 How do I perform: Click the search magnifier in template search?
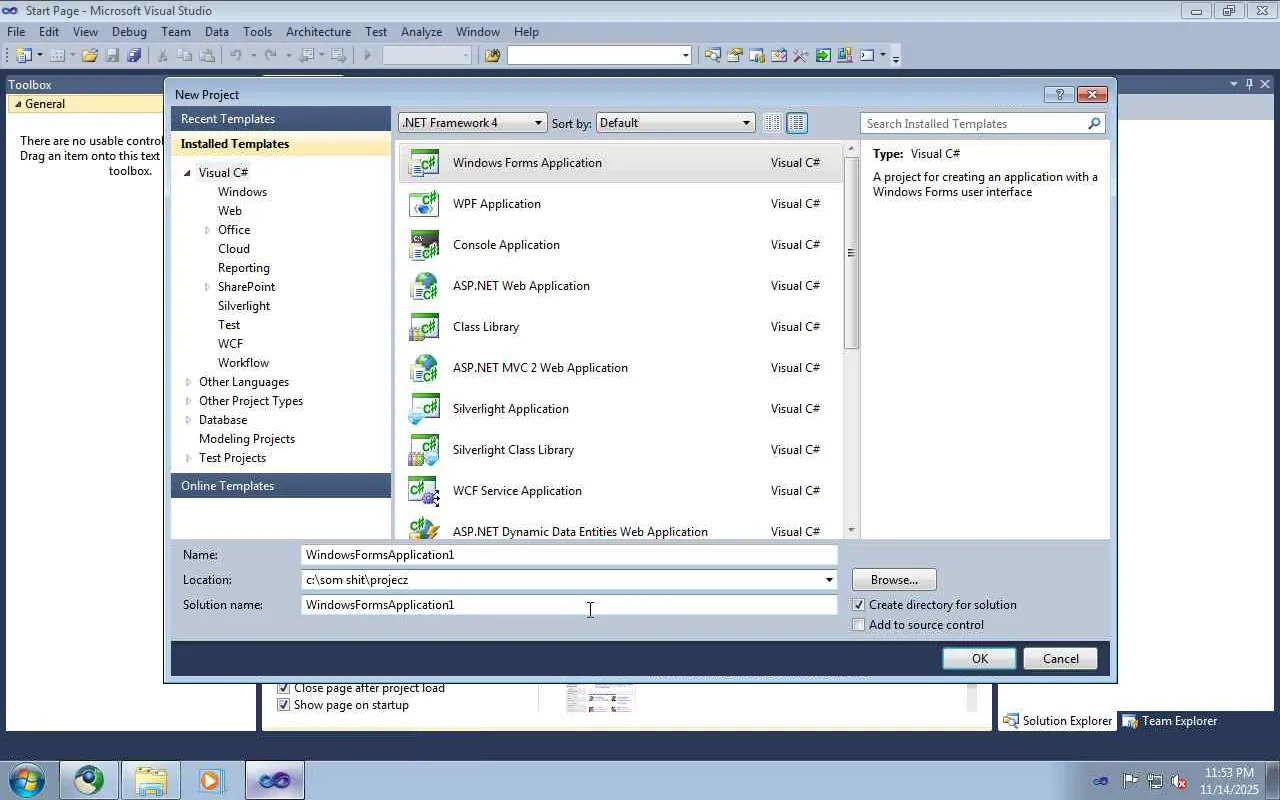point(1094,124)
